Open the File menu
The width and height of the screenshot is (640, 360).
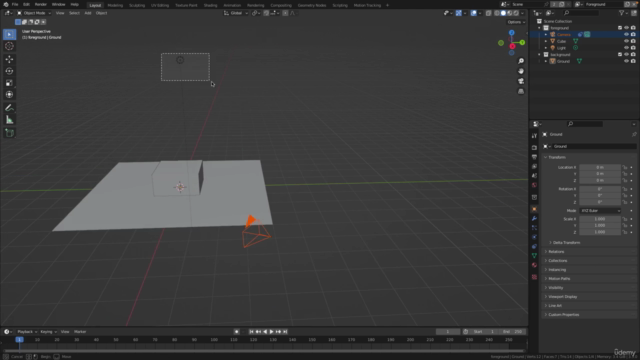coord(15,4)
